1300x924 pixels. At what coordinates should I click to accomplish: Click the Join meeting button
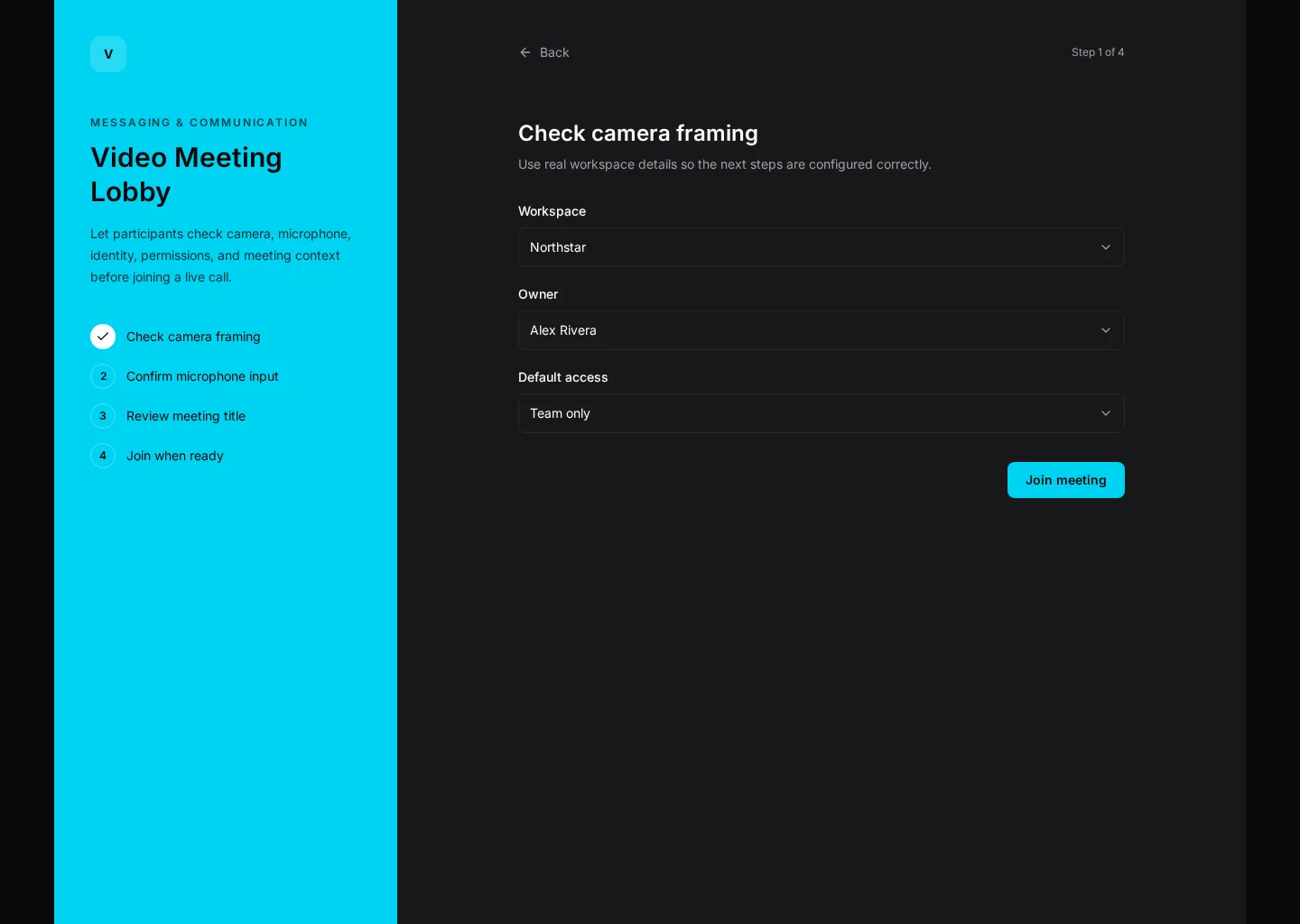click(x=1066, y=480)
